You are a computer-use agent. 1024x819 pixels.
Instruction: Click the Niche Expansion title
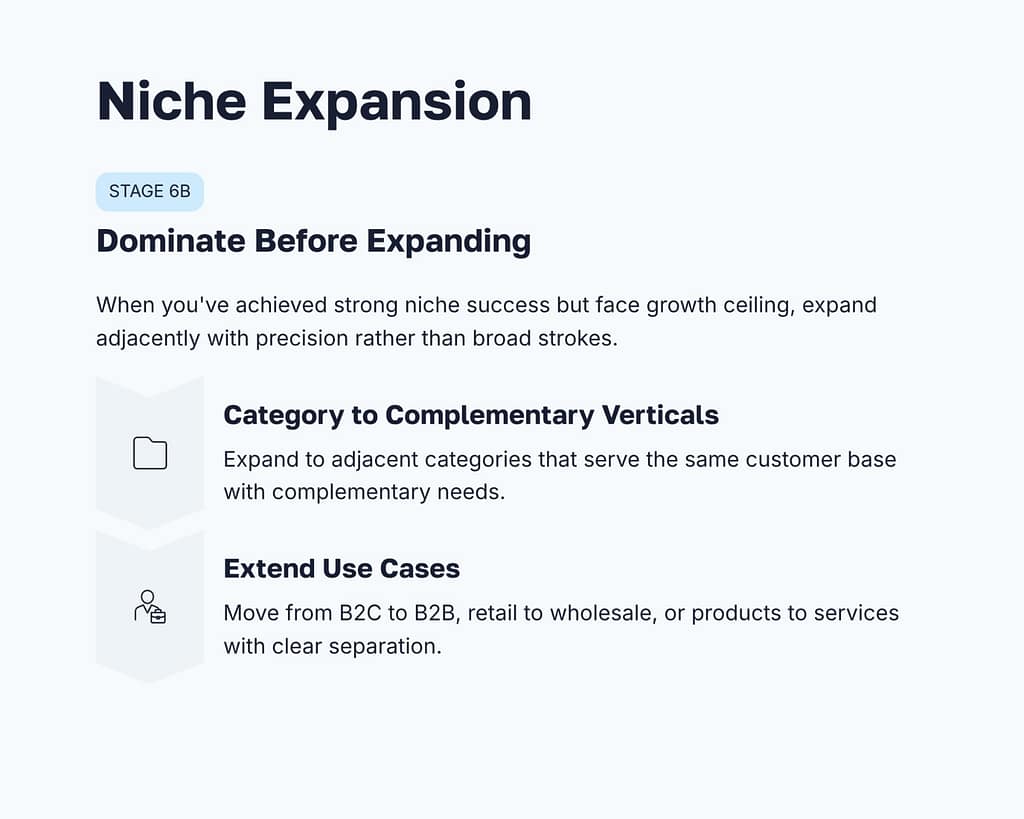[x=314, y=102]
